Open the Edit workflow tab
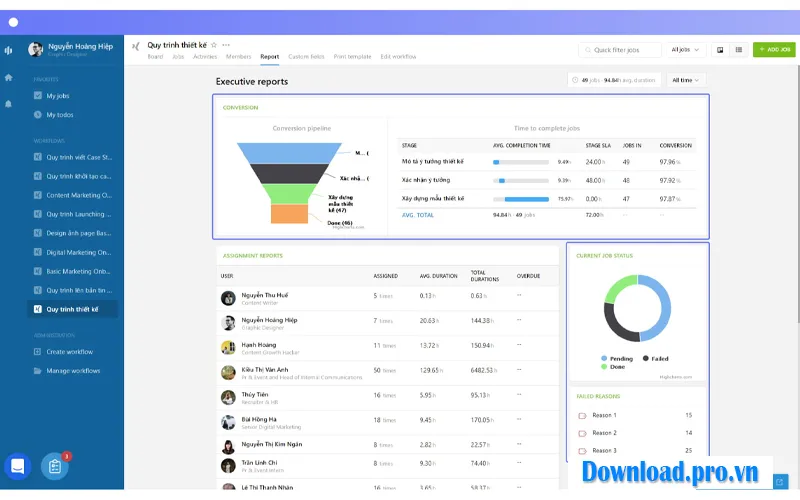Screen dimensions: 800x500 (x=398, y=57)
